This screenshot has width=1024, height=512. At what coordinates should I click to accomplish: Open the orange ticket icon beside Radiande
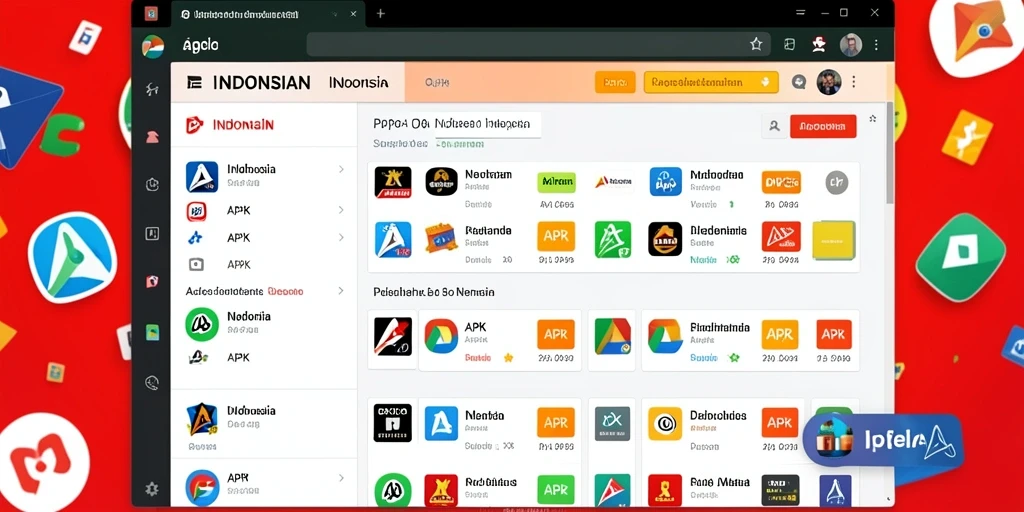click(x=440, y=238)
